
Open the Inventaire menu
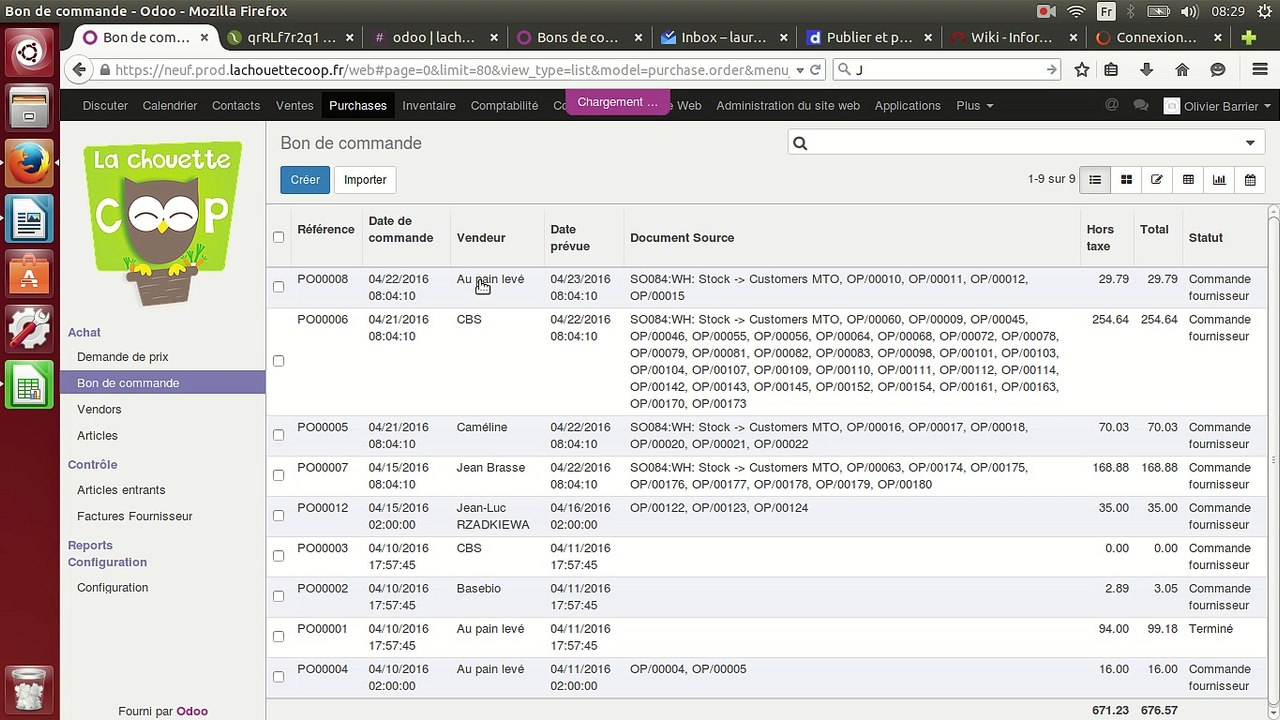(428, 106)
